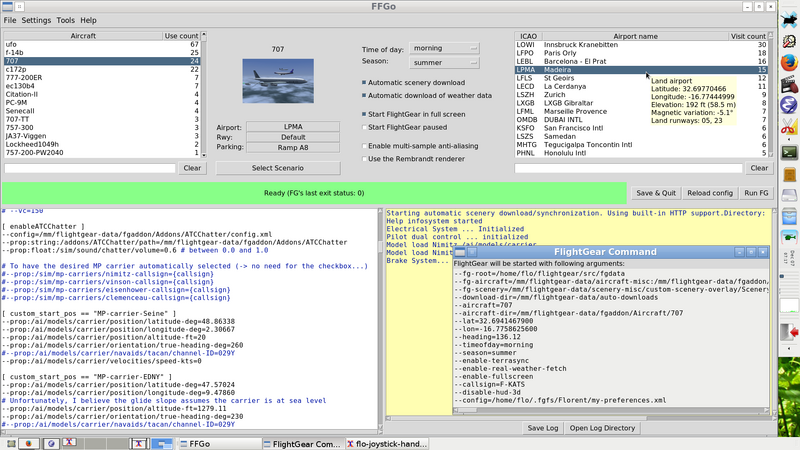Select KSFO San Francisco Intl row
Image resolution: width=800 pixels, height=450 pixels.
click(x=641, y=128)
